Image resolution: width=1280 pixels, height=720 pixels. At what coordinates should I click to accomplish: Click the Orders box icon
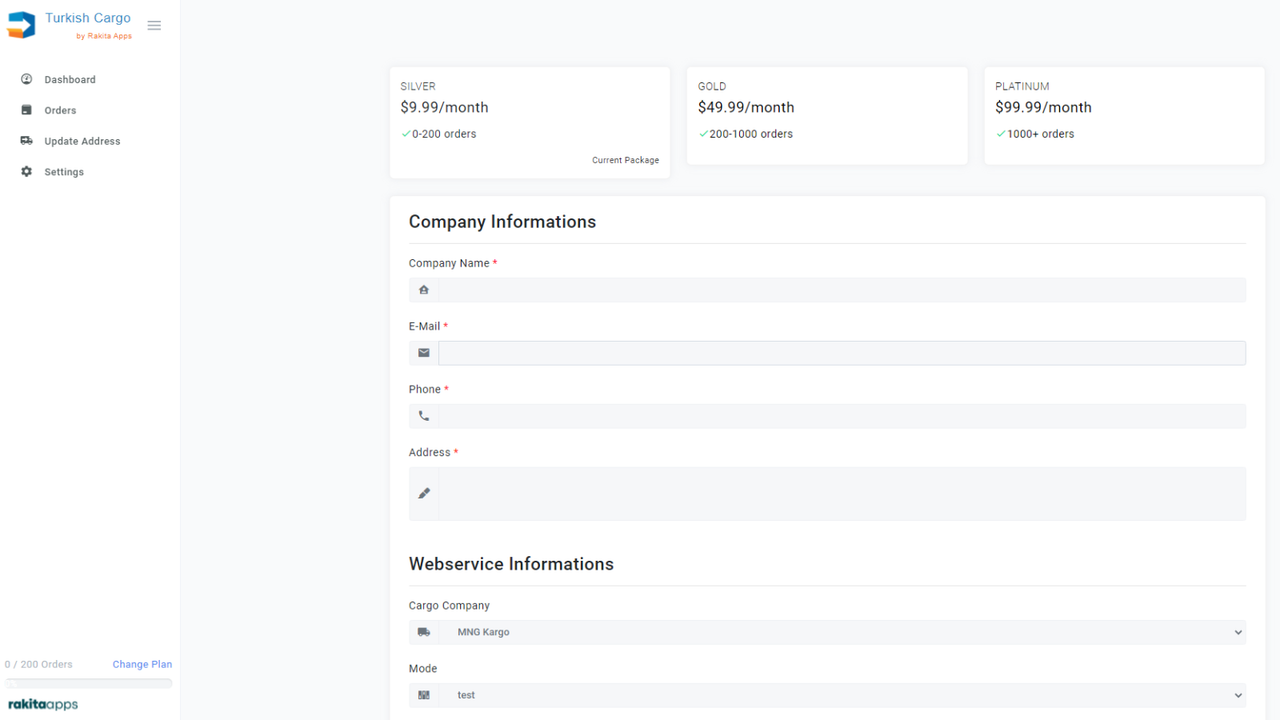coord(27,110)
